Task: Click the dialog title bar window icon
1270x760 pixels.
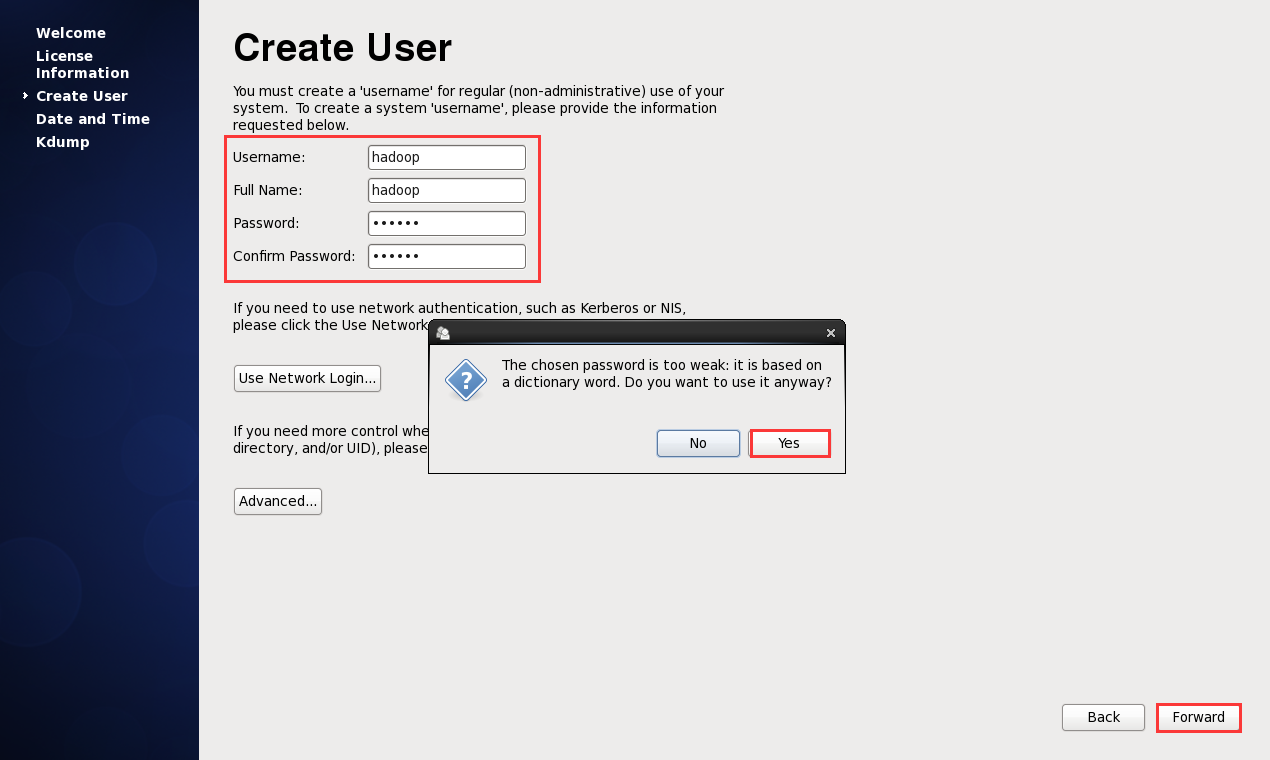Action: [x=443, y=333]
